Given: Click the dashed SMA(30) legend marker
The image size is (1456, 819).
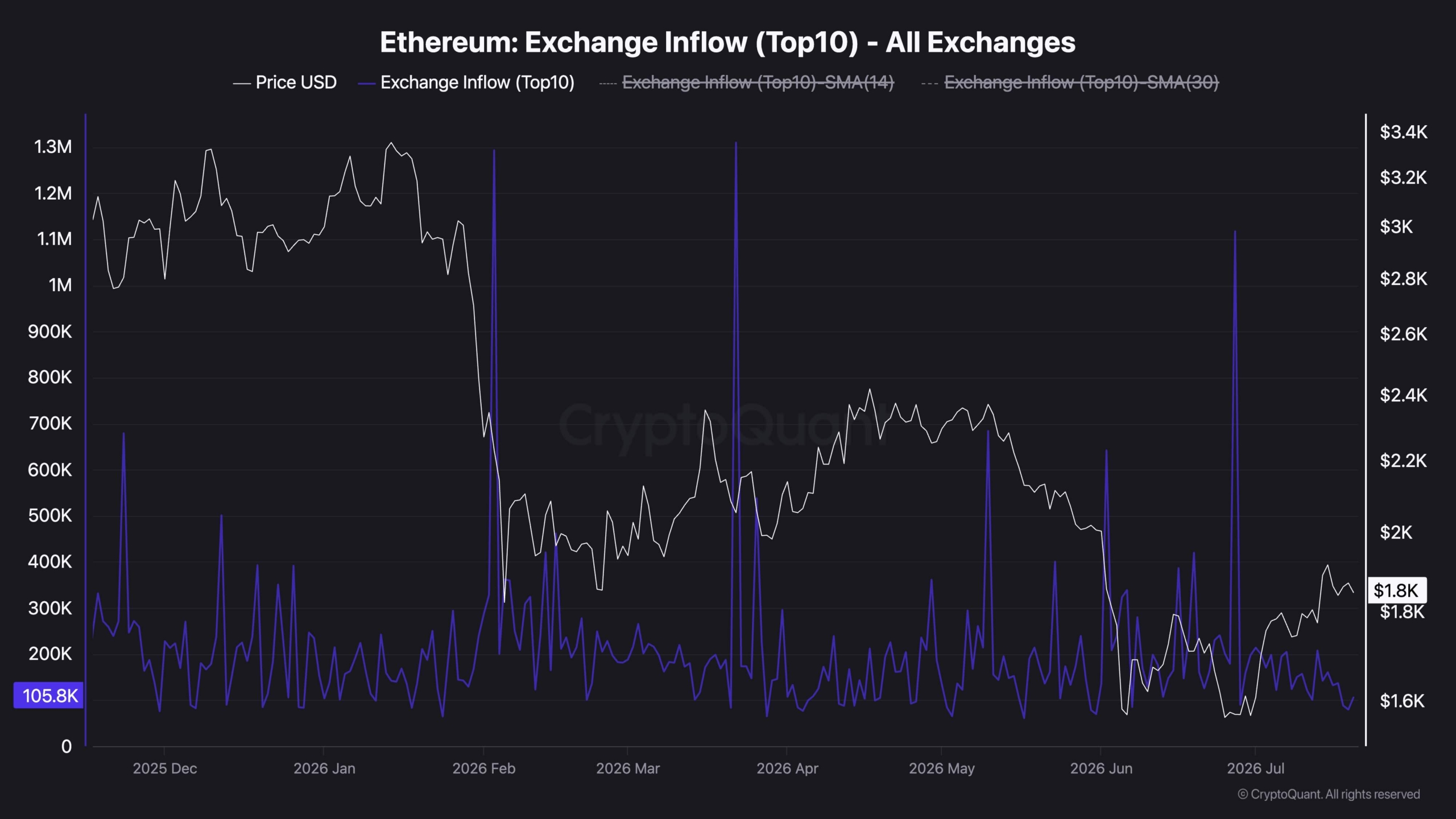Looking at the screenshot, I should click(x=929, y=84).
